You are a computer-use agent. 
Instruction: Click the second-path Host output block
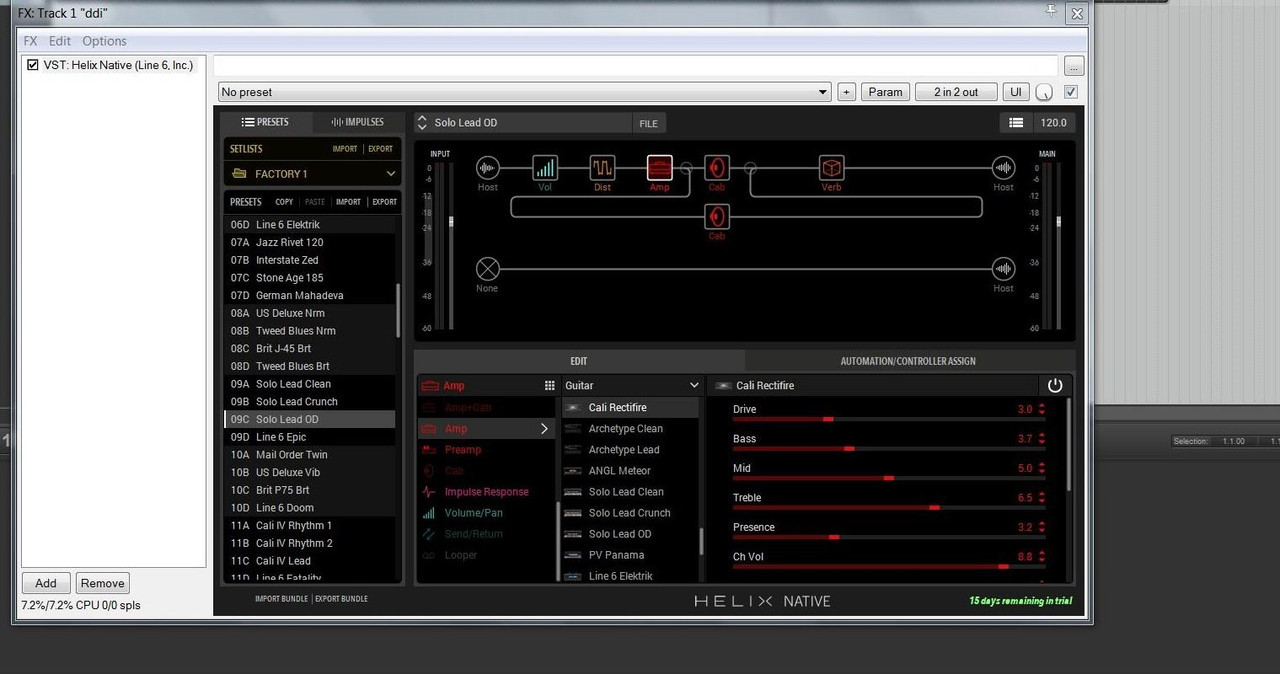1003,268
